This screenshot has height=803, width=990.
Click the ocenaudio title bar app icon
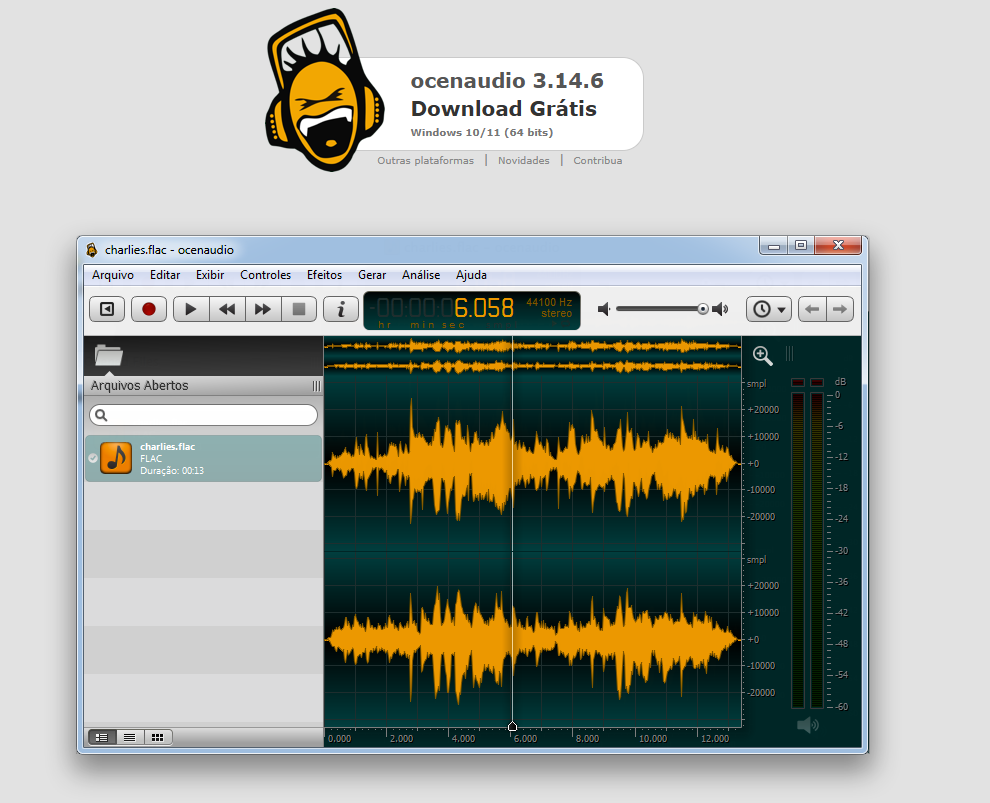pyautogui.click(x=92, y=250)
